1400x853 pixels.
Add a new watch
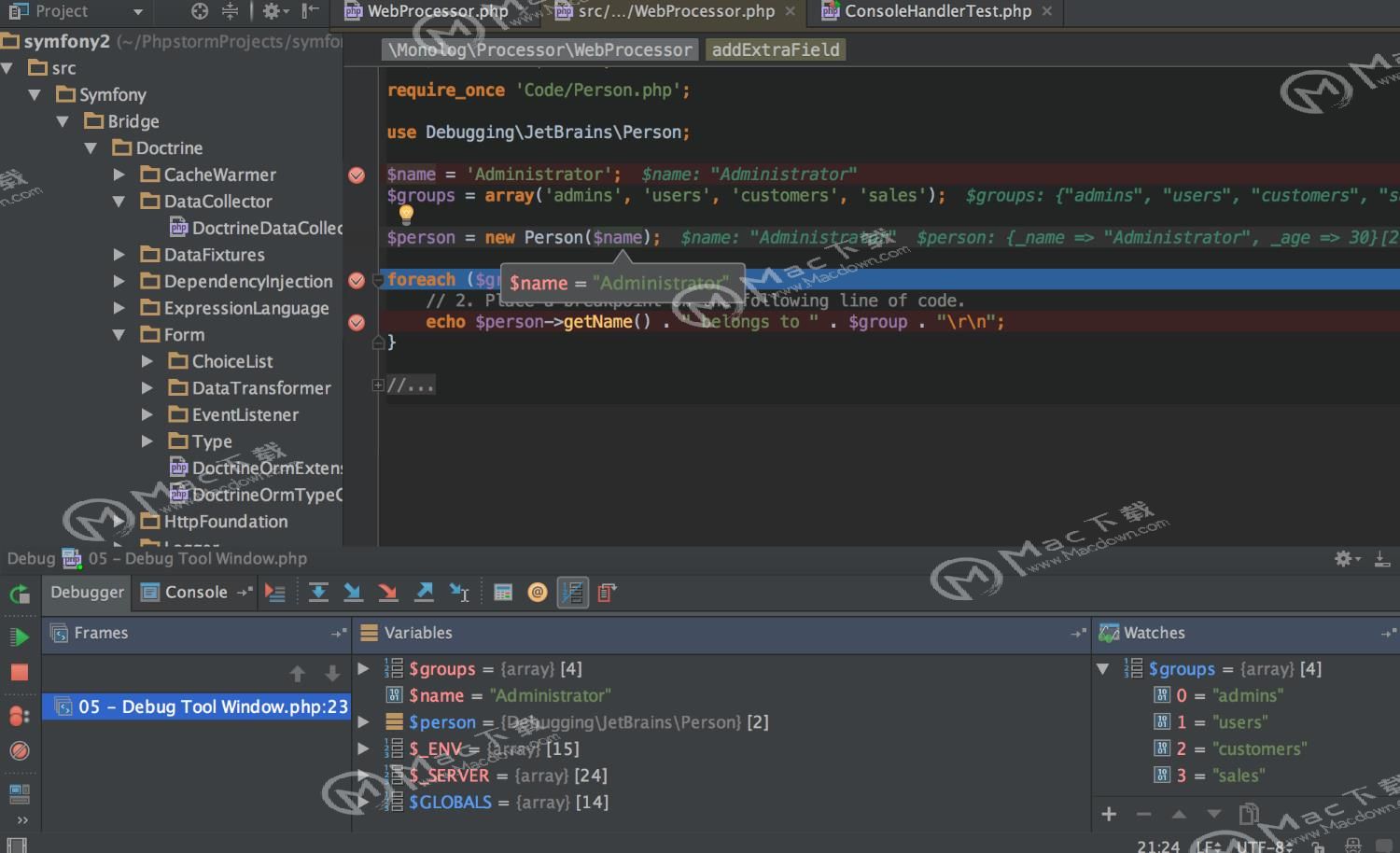[x=1109, y=814]
